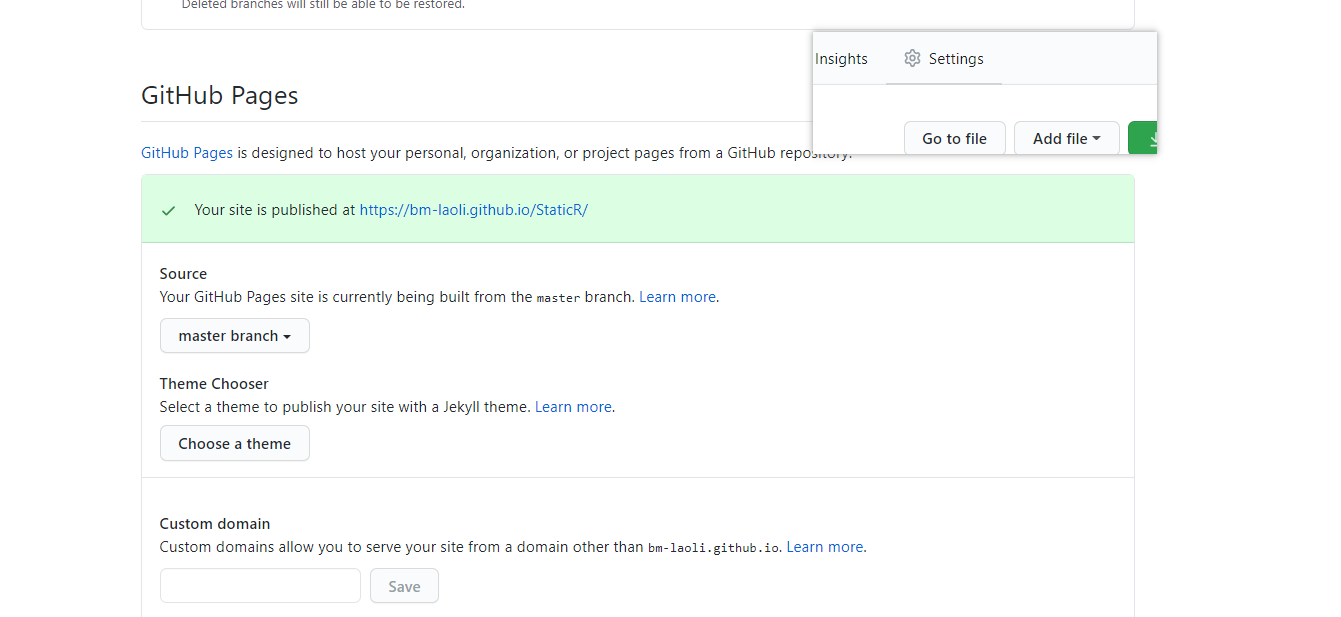
Task: Expand the Add file dropdown
Action: [1066, 139]
